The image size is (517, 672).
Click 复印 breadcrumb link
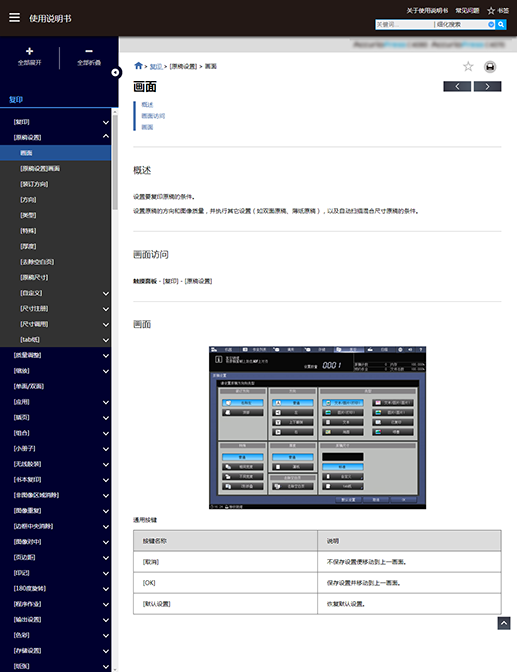156,66
